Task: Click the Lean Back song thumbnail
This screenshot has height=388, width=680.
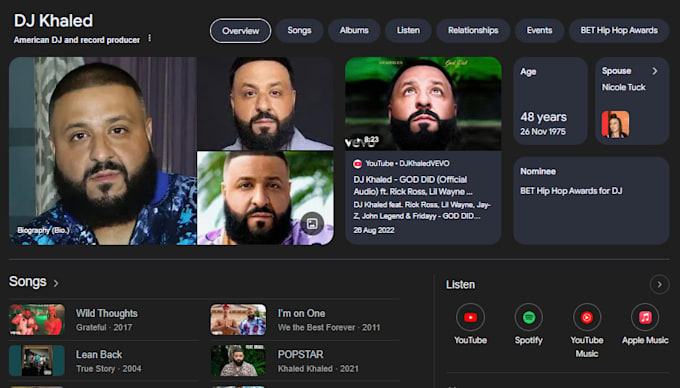Action: click(x=37, y=360)
